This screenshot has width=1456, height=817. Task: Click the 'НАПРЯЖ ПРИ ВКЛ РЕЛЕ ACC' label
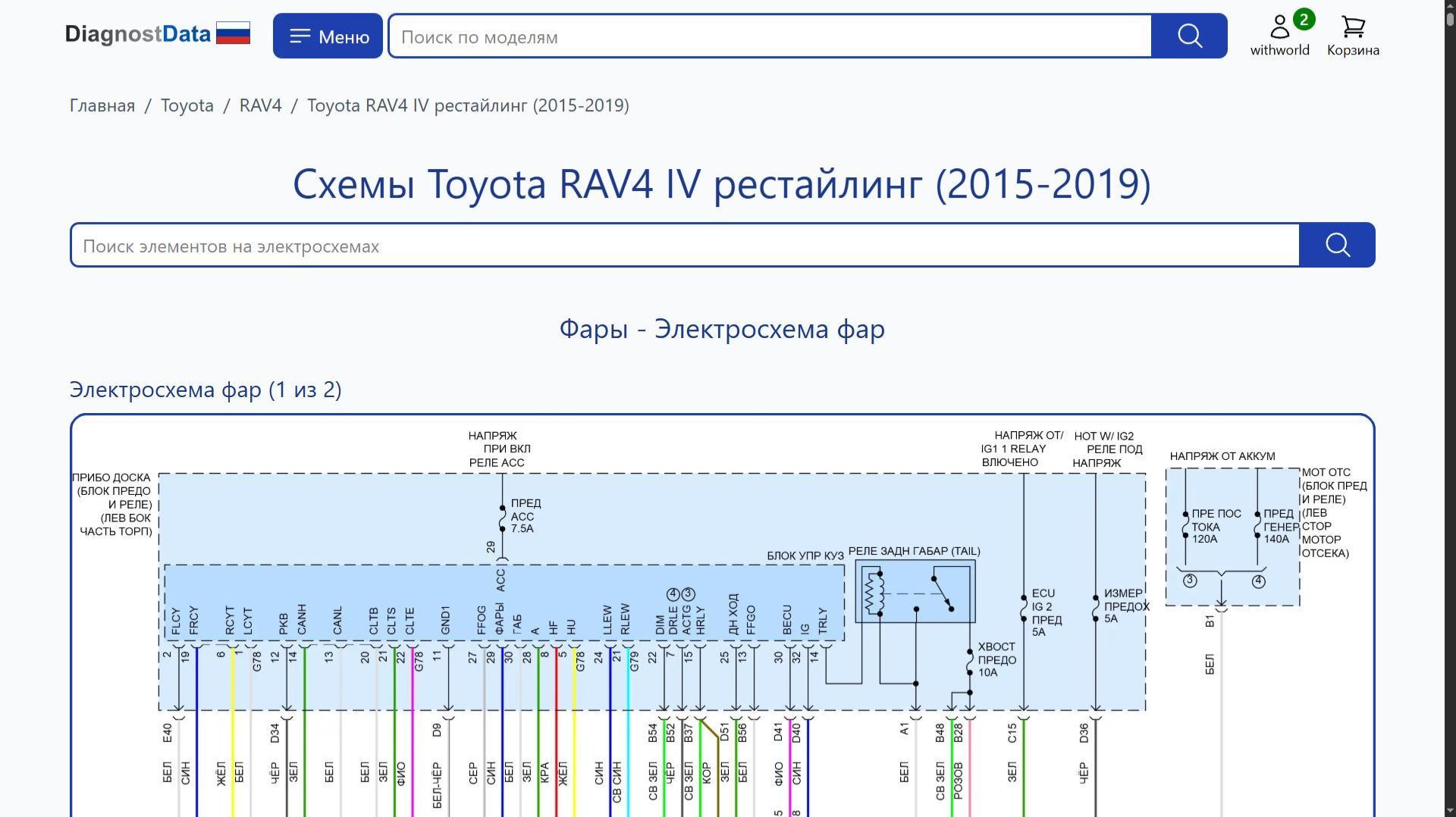[x=499, y=449]
